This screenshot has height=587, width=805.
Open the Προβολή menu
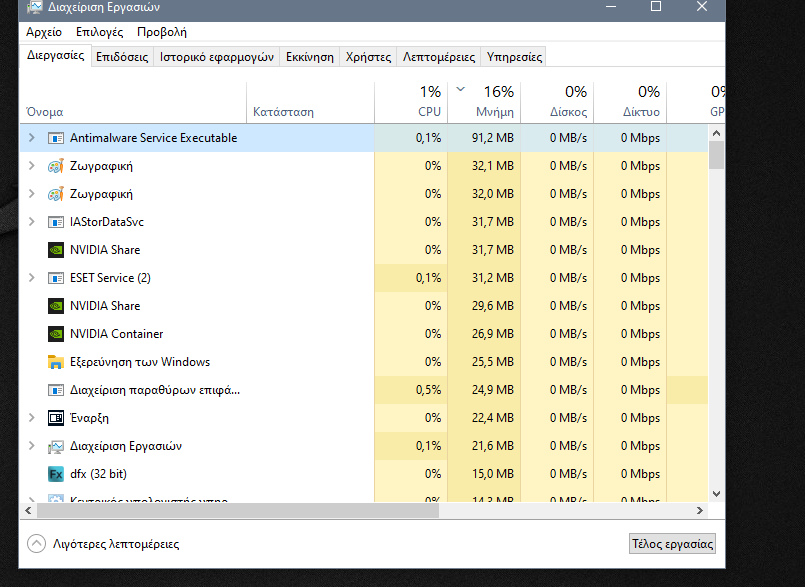tap(161, 32)
